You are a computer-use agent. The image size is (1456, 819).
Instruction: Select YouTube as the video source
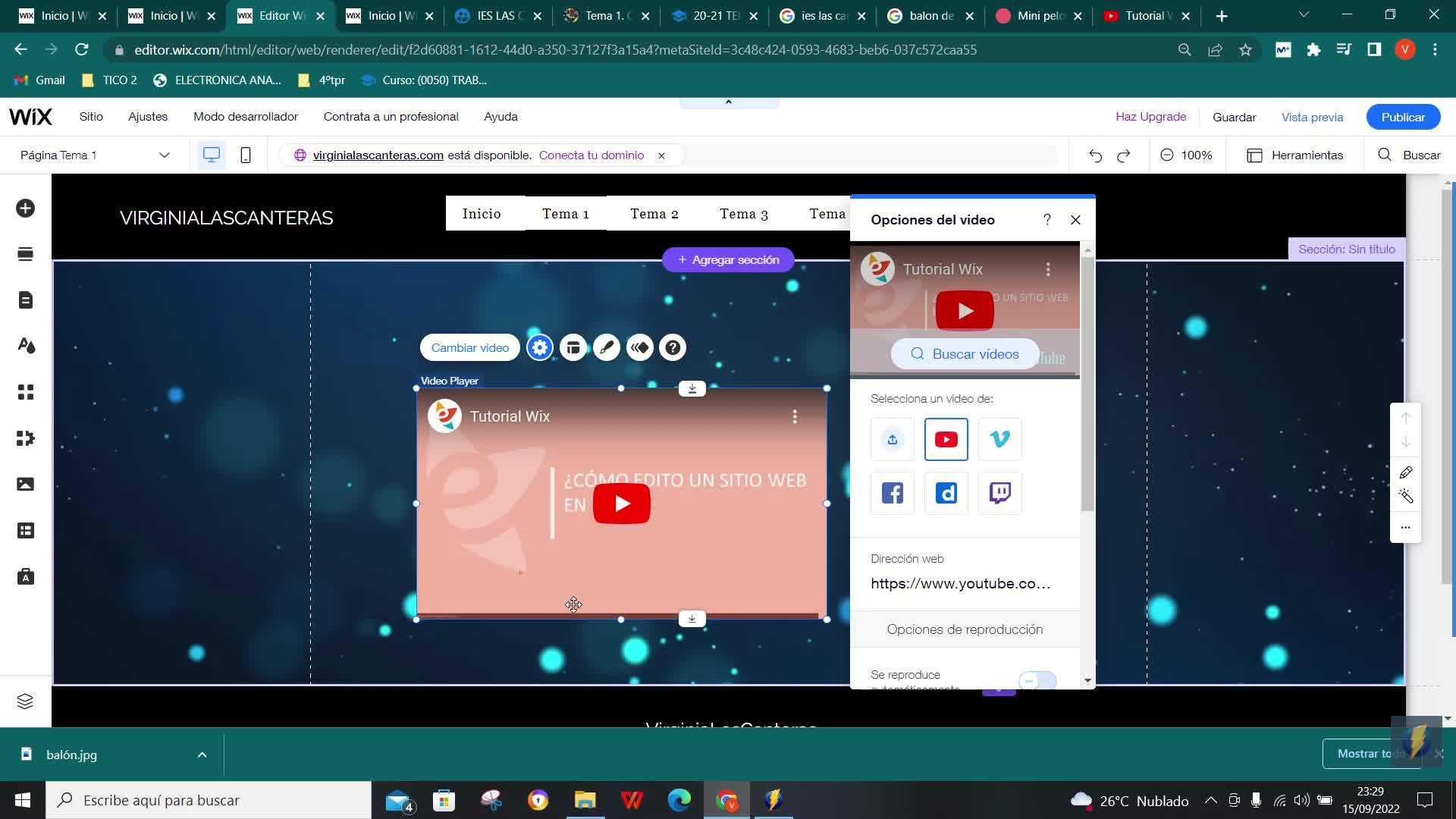coord(946,439)
